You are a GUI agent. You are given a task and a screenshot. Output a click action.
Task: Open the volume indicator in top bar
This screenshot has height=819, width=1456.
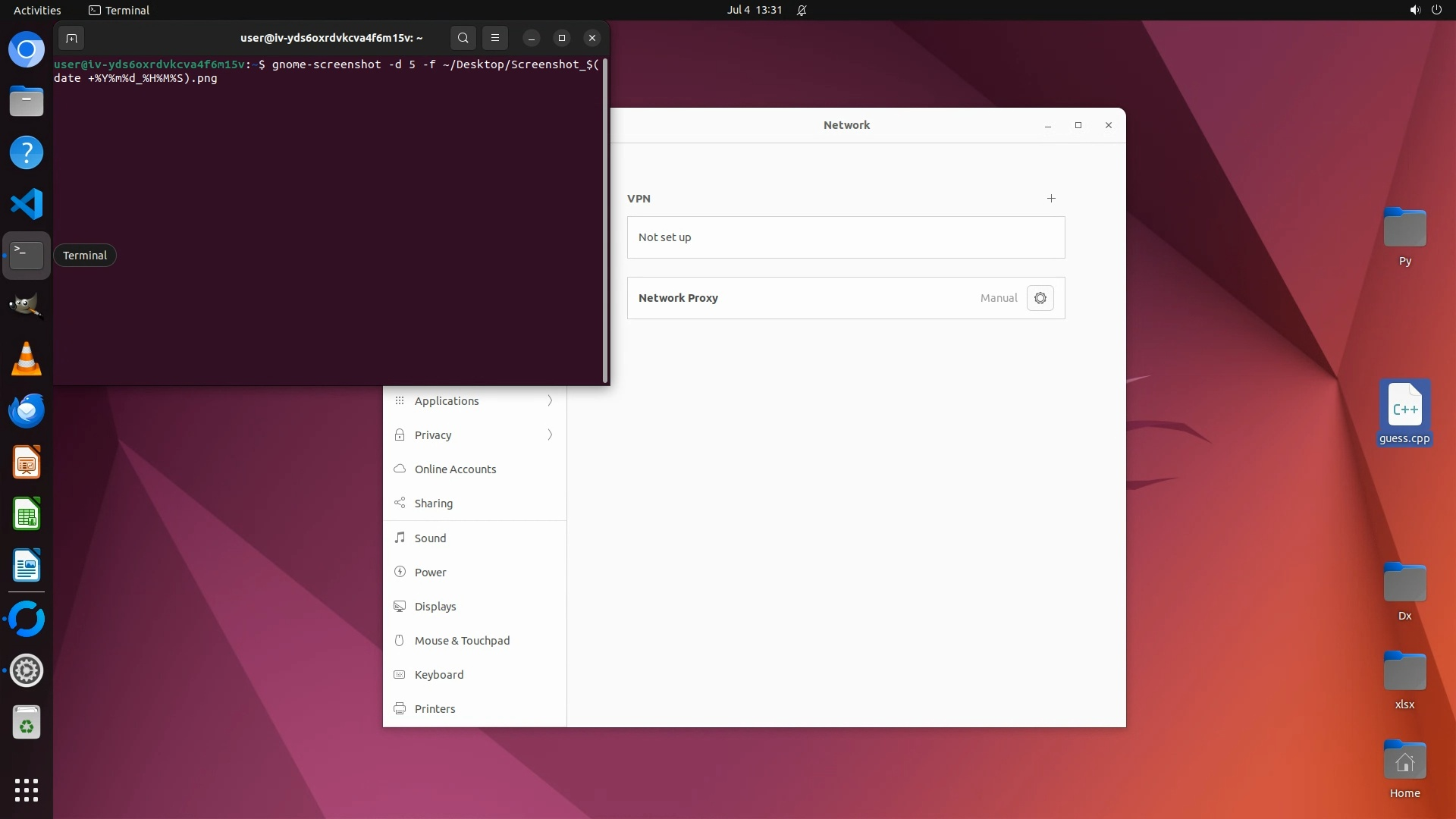coord(1414,11)
